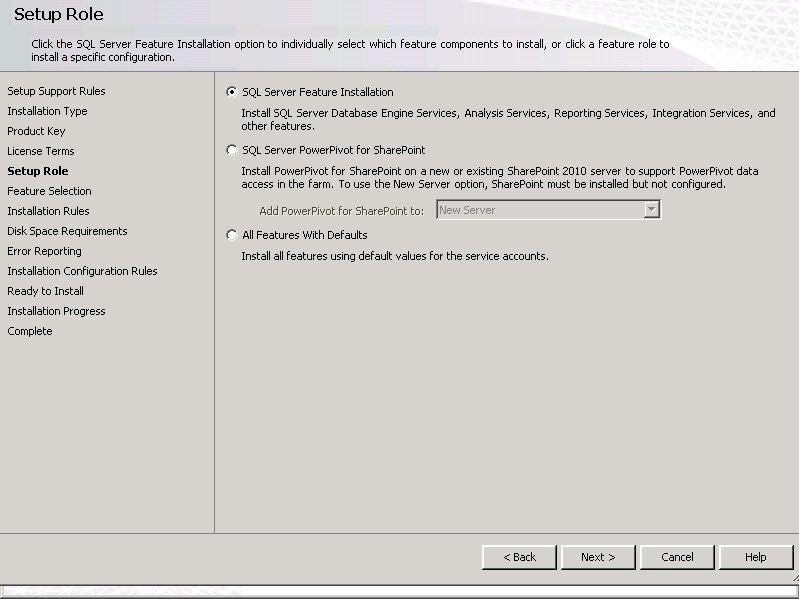
Task: Click the License Terms step
Action: point(41,151)
